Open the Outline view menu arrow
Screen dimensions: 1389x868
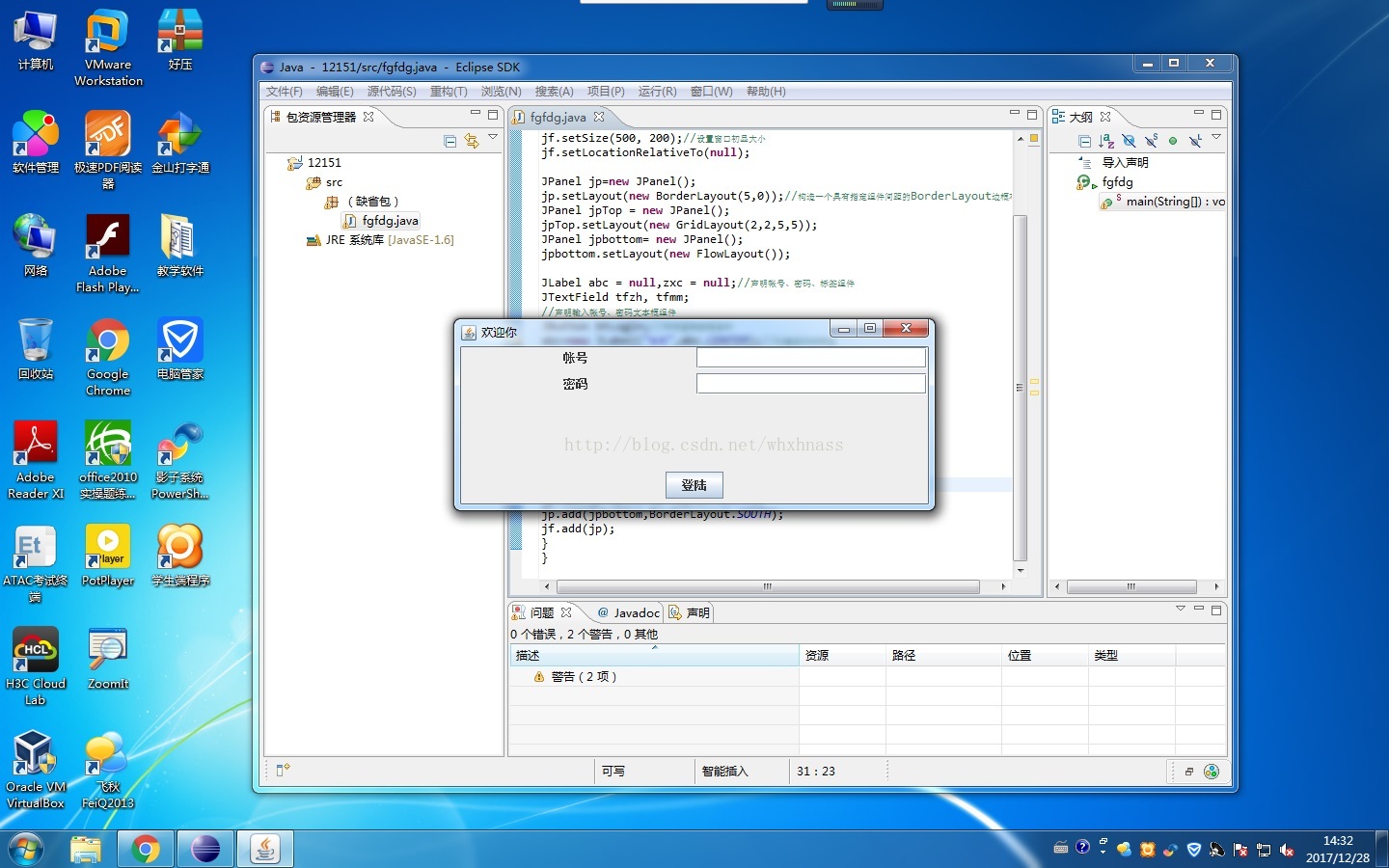coord(1216,137)
